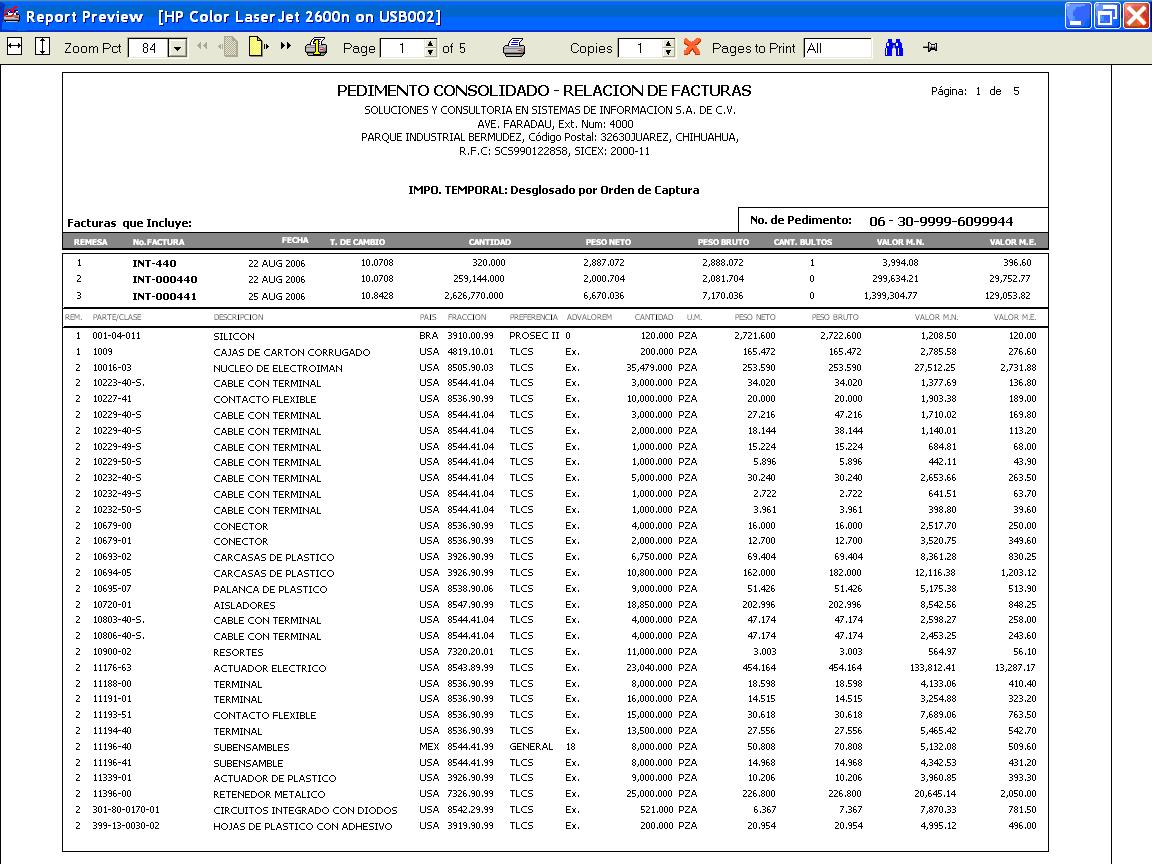Go to the next page icon
Screen dimensions: 1152x864
(x=258, y=47)
